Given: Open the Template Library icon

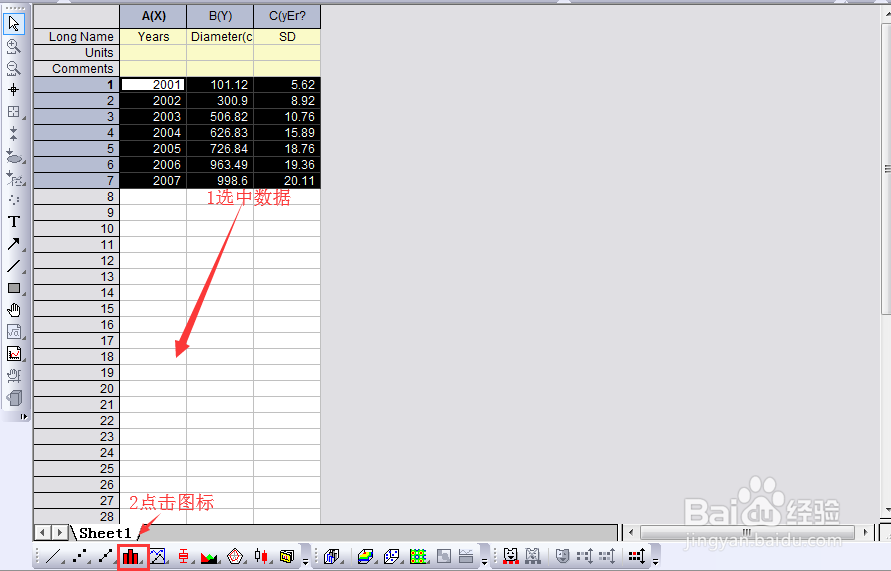Looking at the screenshot, I should 286,556.
